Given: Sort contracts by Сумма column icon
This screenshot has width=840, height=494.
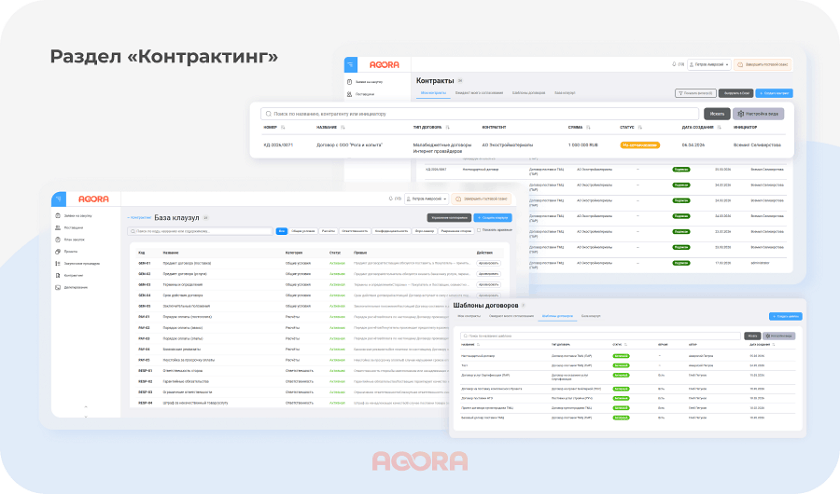Looking at the screenshot, I should (x=588, y=128).
